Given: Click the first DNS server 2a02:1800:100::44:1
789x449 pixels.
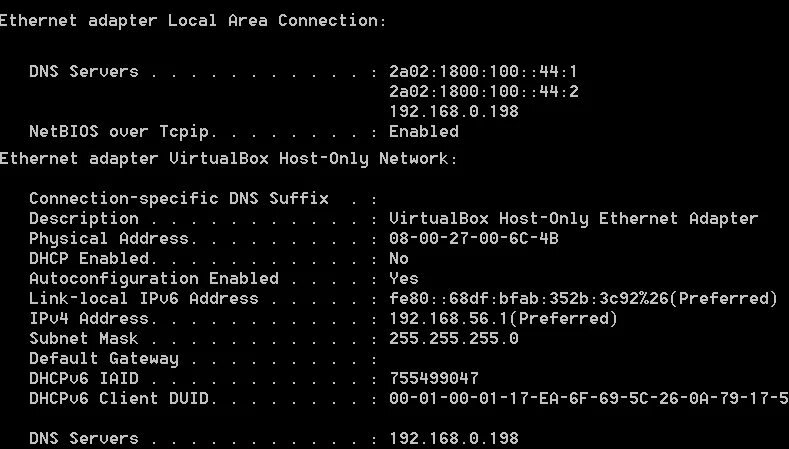Looking at the screenshot, I should coord(483,72).
